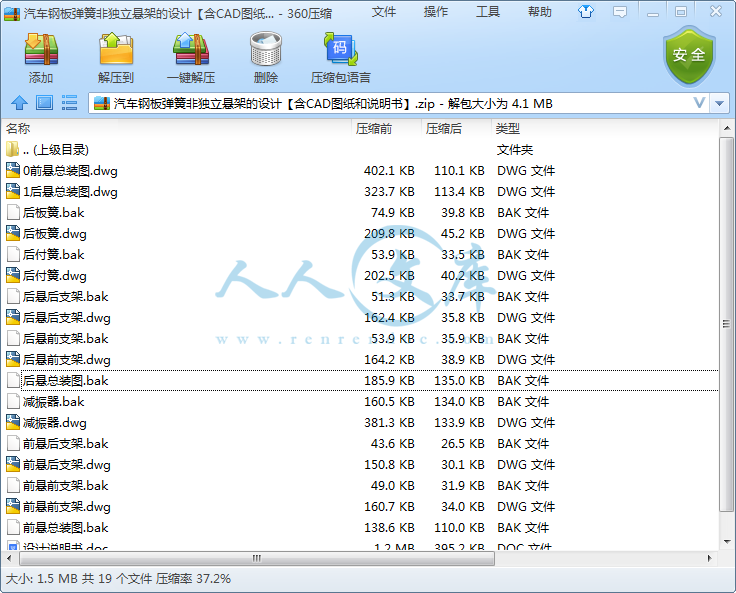Click the 160.7 KB size cell
This screenshot has height=593, width=736.
pos(389,507)
